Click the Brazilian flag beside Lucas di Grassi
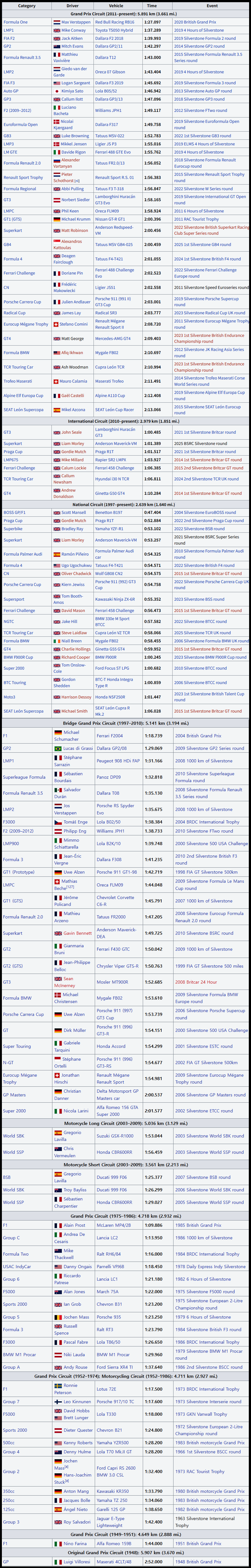Screen dimensions: 251x1568 (x=58, y=749)
